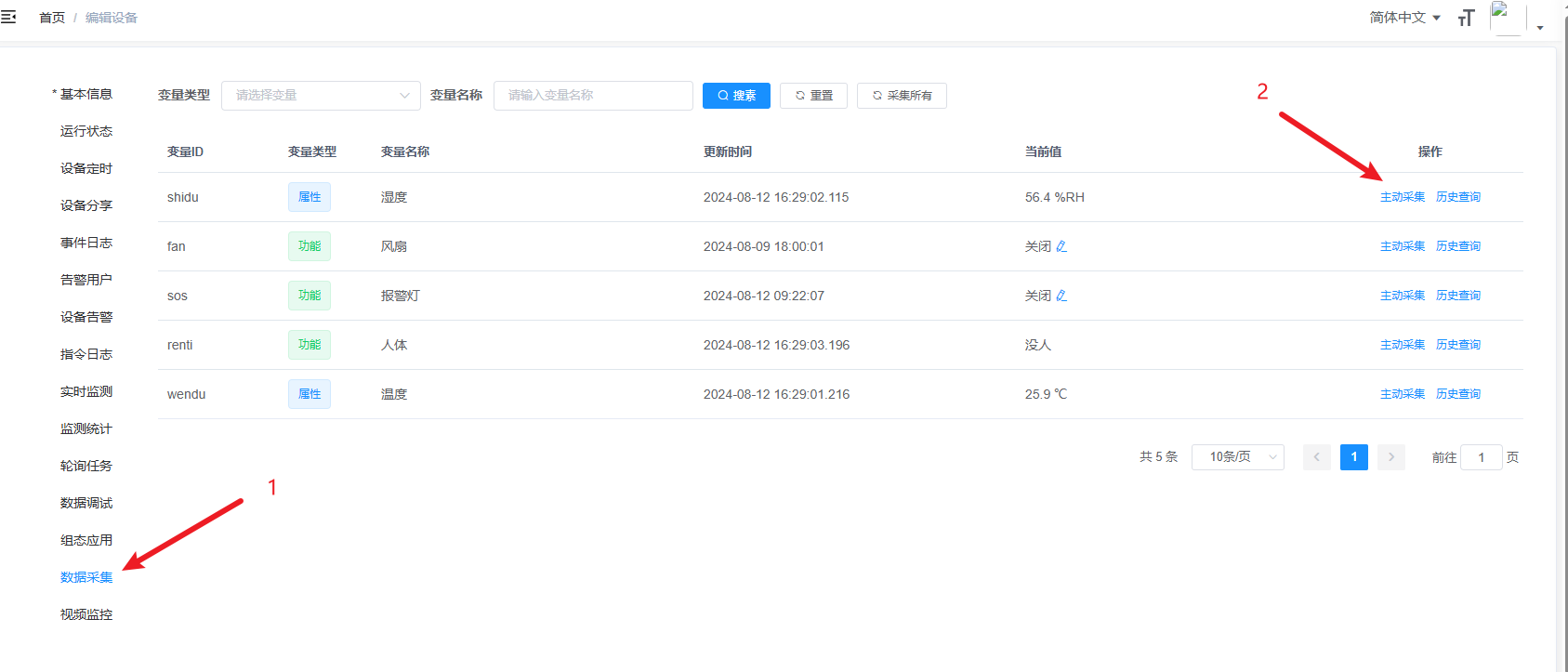
Task: Open history query for wendu row
Action: coord(1457,394)
